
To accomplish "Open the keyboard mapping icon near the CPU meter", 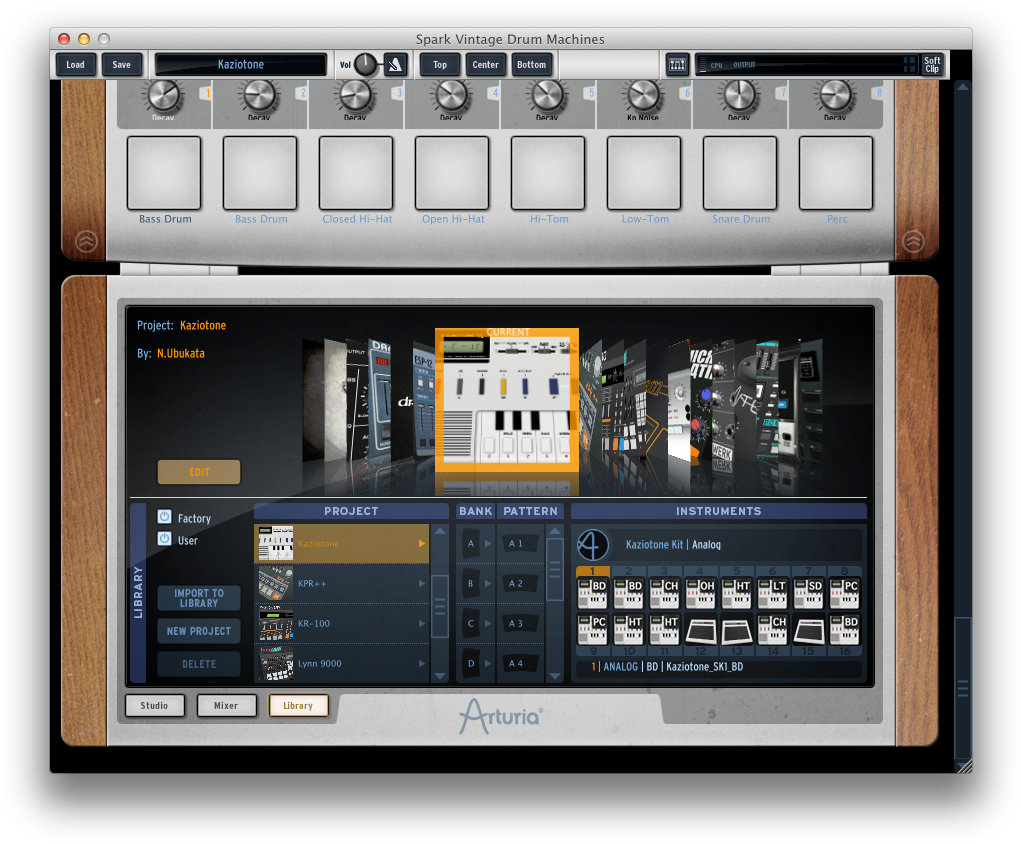I will [x=677, y=64].
